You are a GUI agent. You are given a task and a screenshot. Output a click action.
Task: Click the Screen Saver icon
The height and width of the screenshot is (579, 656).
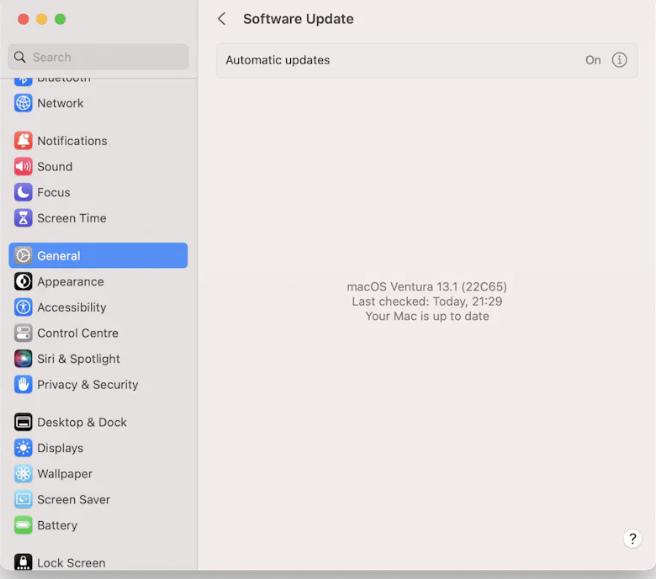click(x=23, y=500)
